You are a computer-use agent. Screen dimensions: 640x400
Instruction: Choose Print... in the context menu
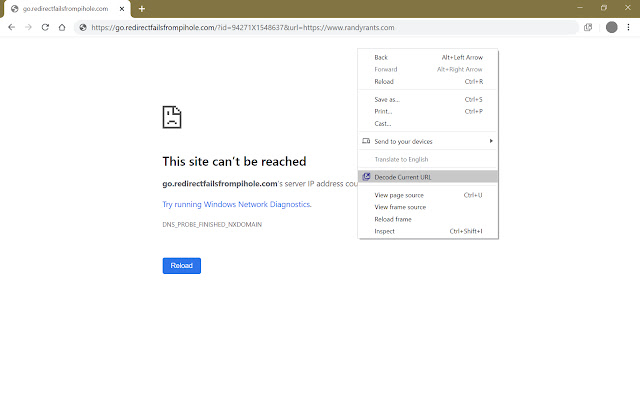[x=428, y=111]
